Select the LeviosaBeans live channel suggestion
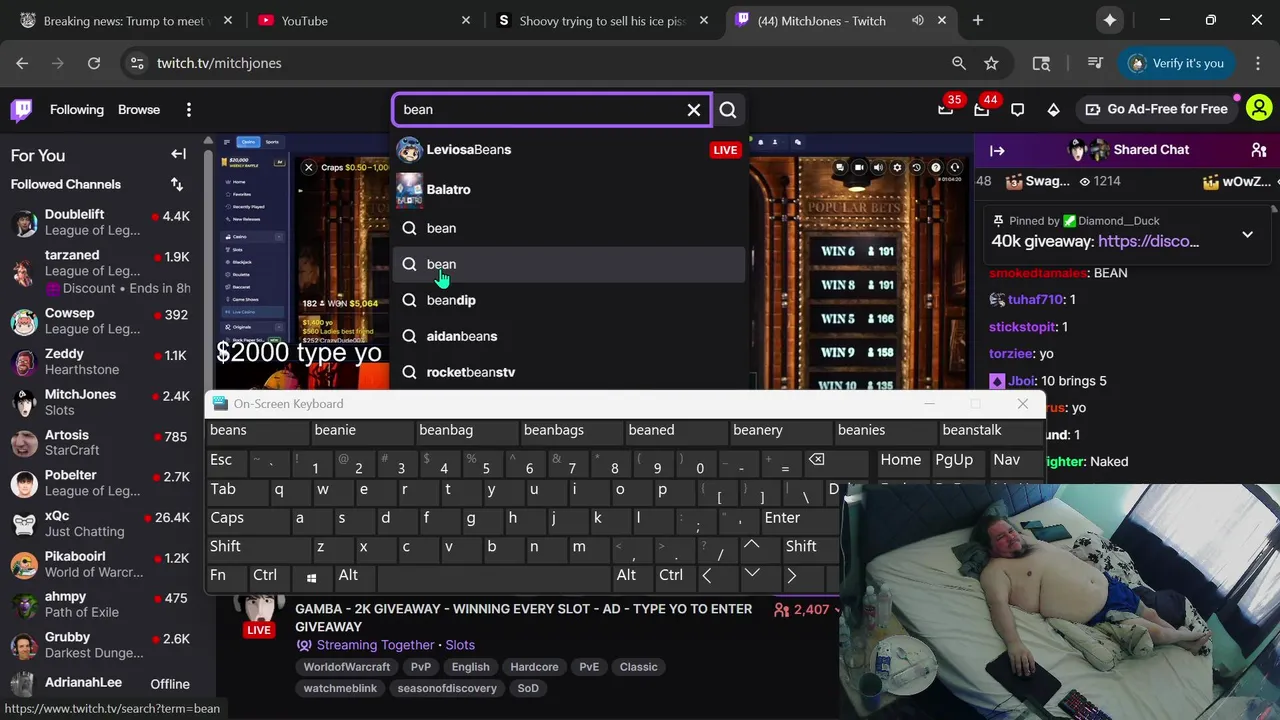The width and height of the screenshot is (1280, 720). (x=568, y=150)
